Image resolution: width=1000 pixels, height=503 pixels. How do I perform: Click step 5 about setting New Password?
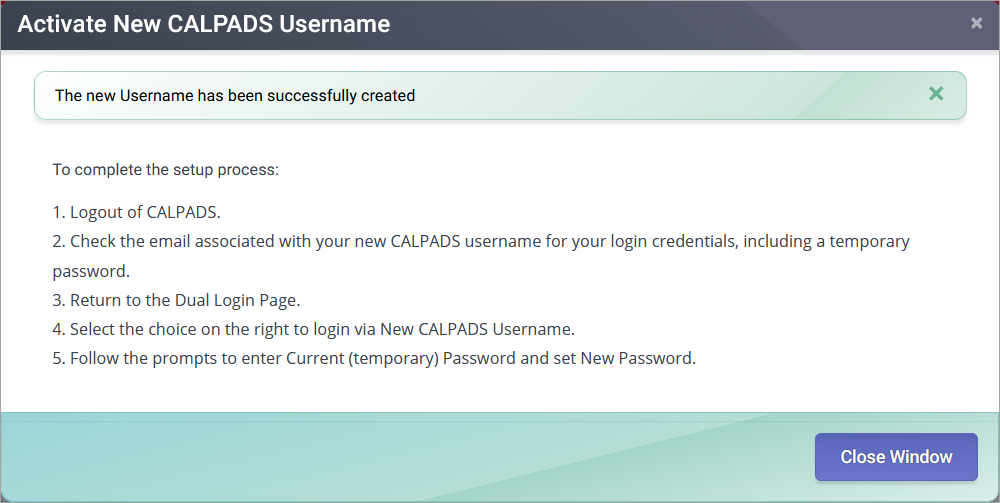(x=374, y=358)
